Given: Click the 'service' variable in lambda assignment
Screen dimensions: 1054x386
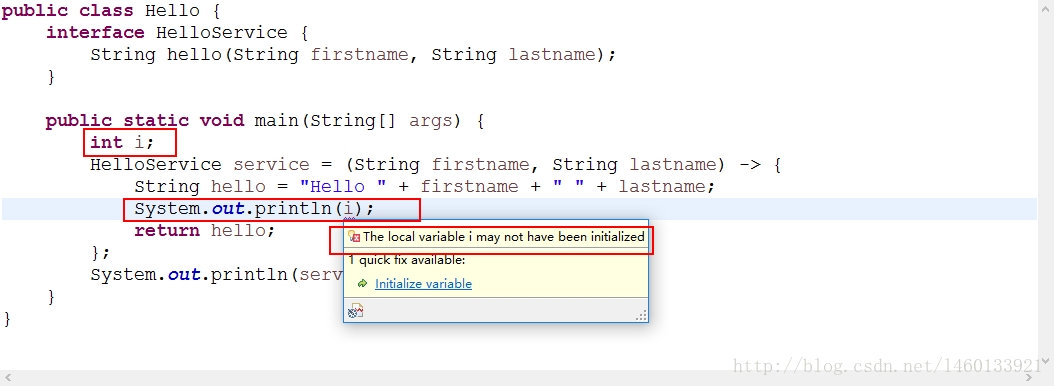Looking at the screenshot, I should pyautogui.click(x=271, y=165).
